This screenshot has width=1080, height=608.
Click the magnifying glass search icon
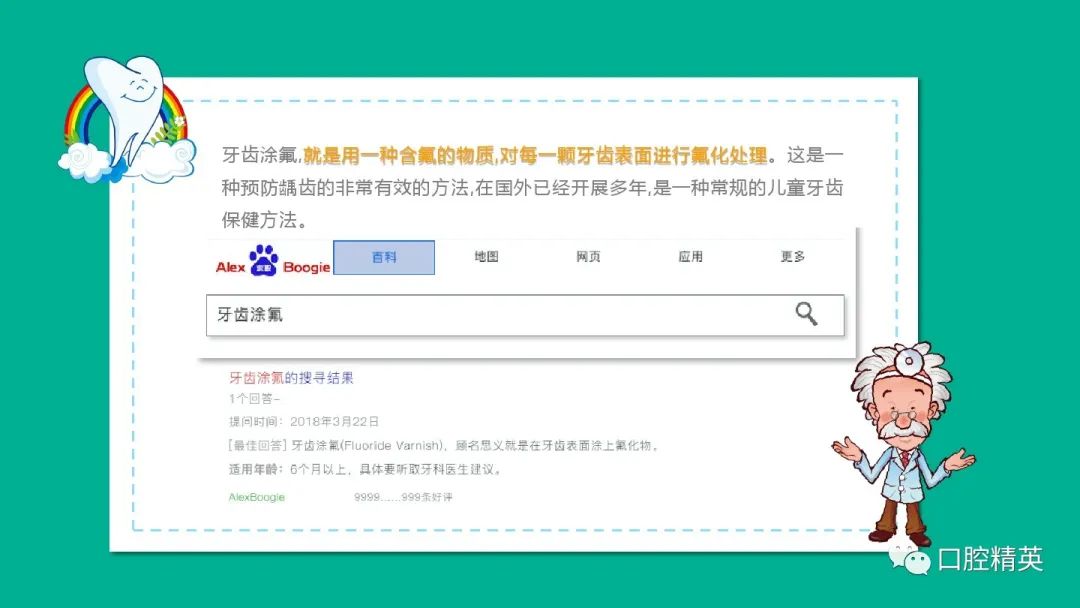(807, 314)
